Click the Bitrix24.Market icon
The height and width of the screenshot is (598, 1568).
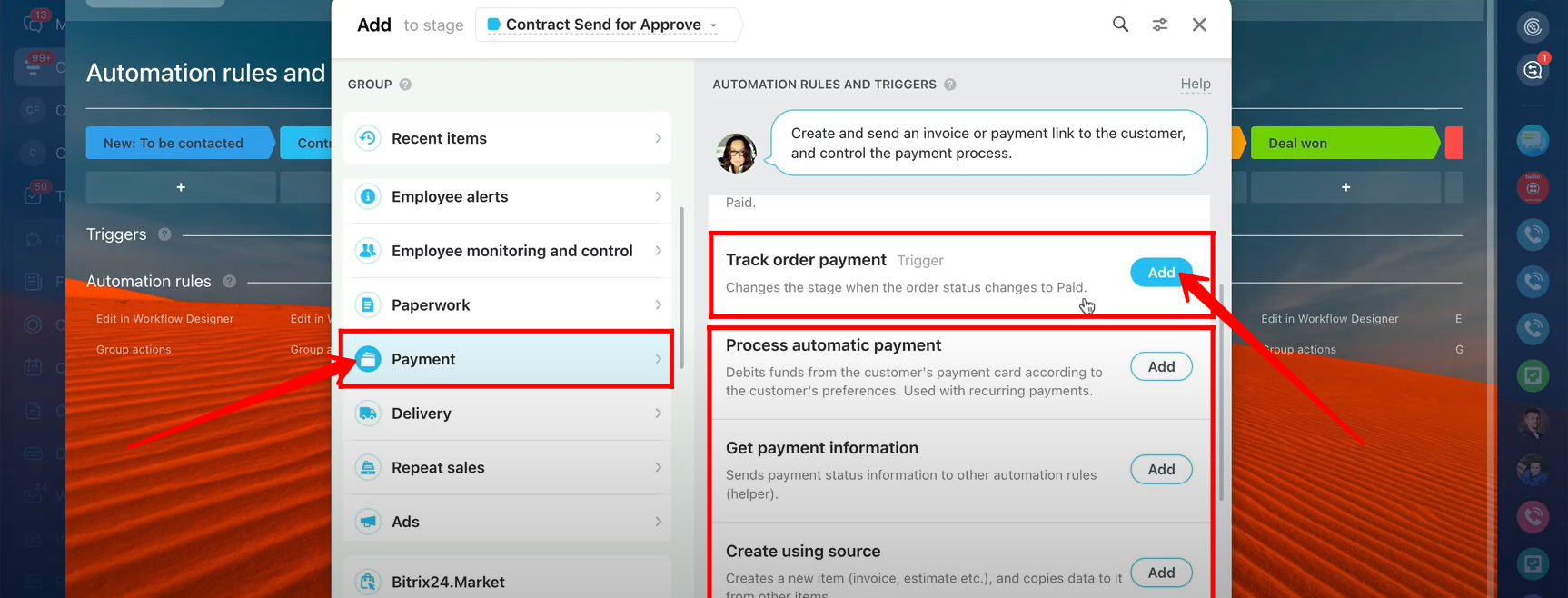coord(368,582)
